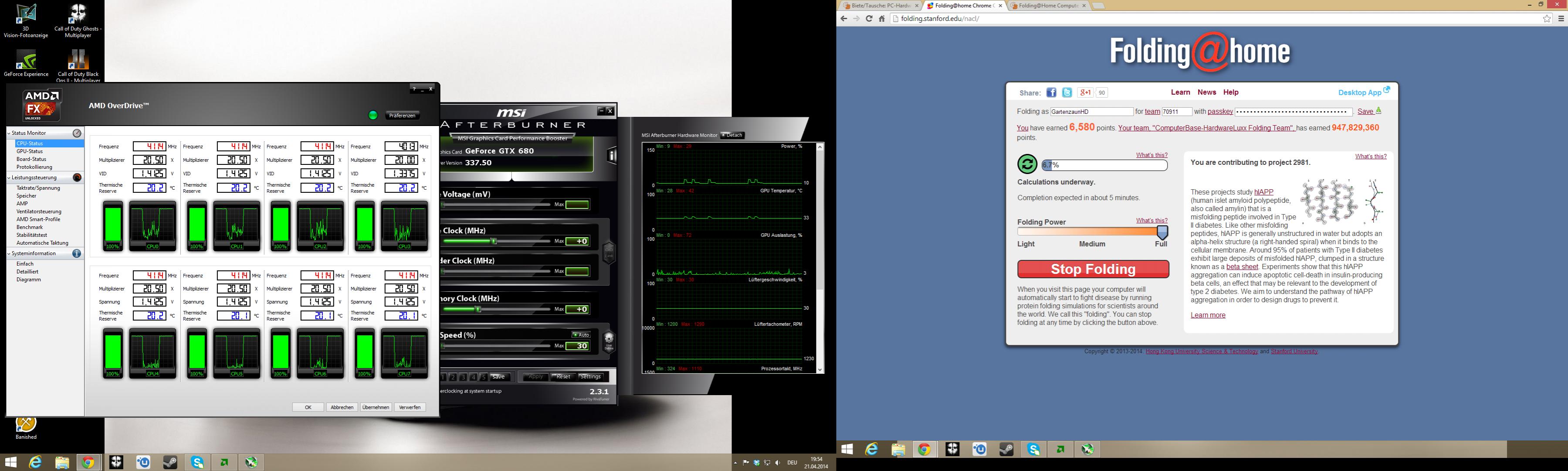Image resolution: width=1568 pixels, height=471 pixels.
Task: Reload the Folding@home page
Action: (x=869, y=19)
